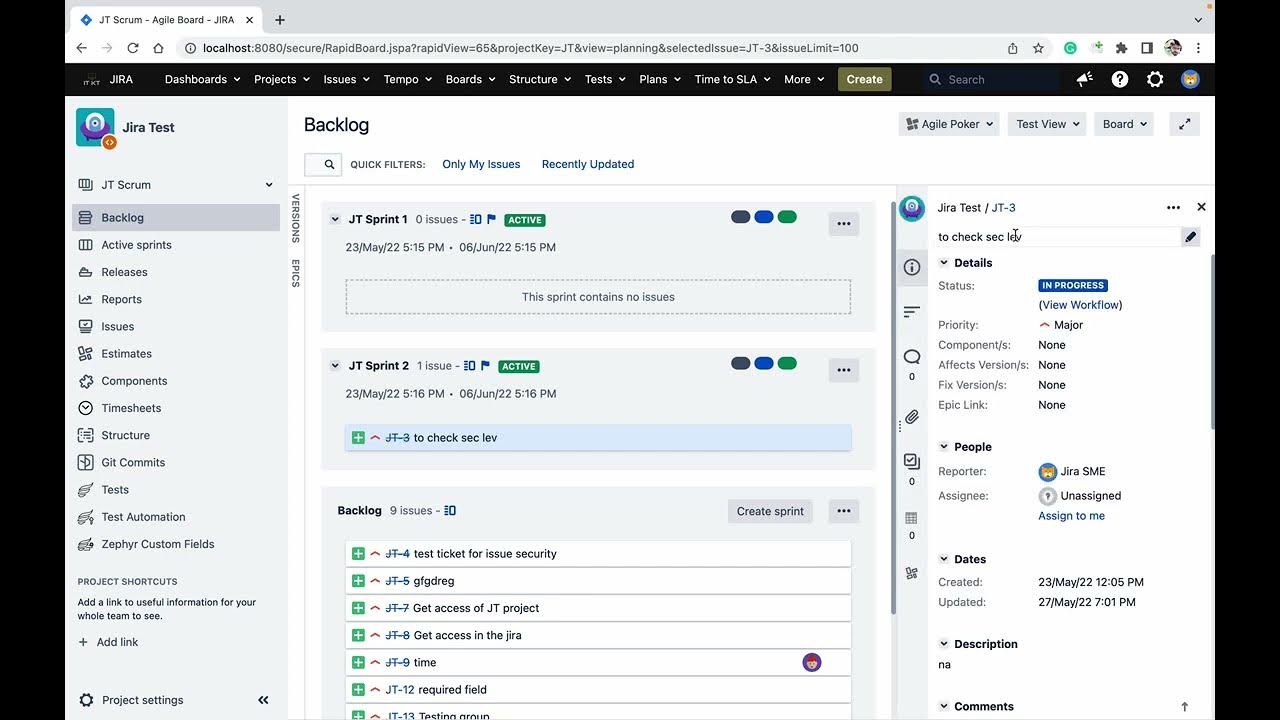Open the Dashboards menu
Viewport: 1280px width, 720px height.
(203, 79)
